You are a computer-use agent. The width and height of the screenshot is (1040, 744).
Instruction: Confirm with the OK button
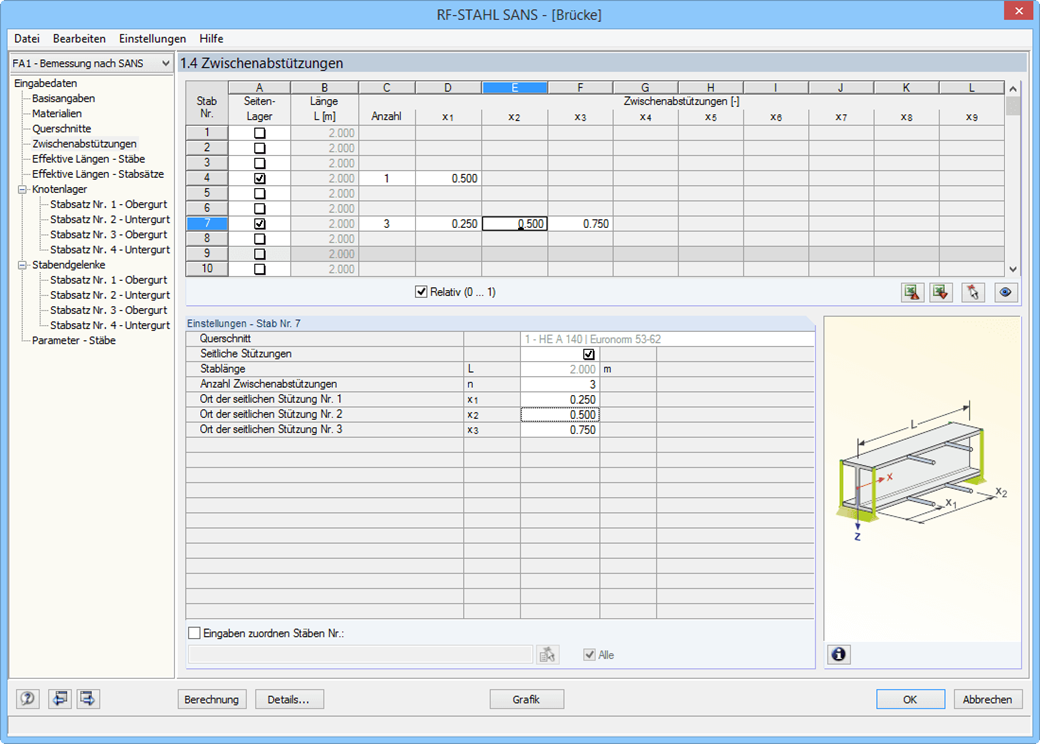click(x=910, y=700)
